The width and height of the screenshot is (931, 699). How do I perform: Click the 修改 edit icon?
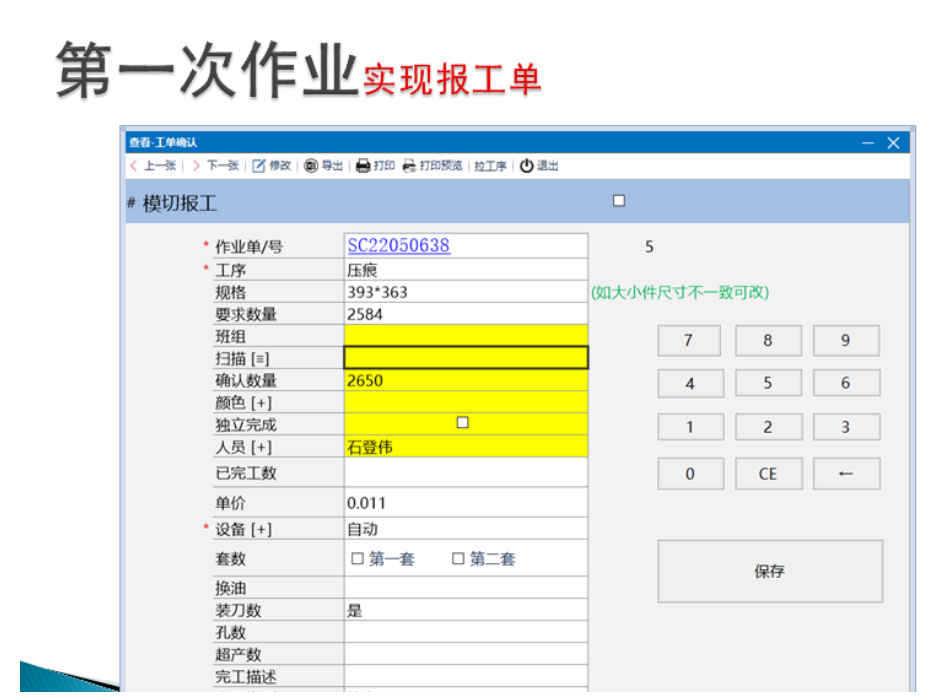pos(258,166)
